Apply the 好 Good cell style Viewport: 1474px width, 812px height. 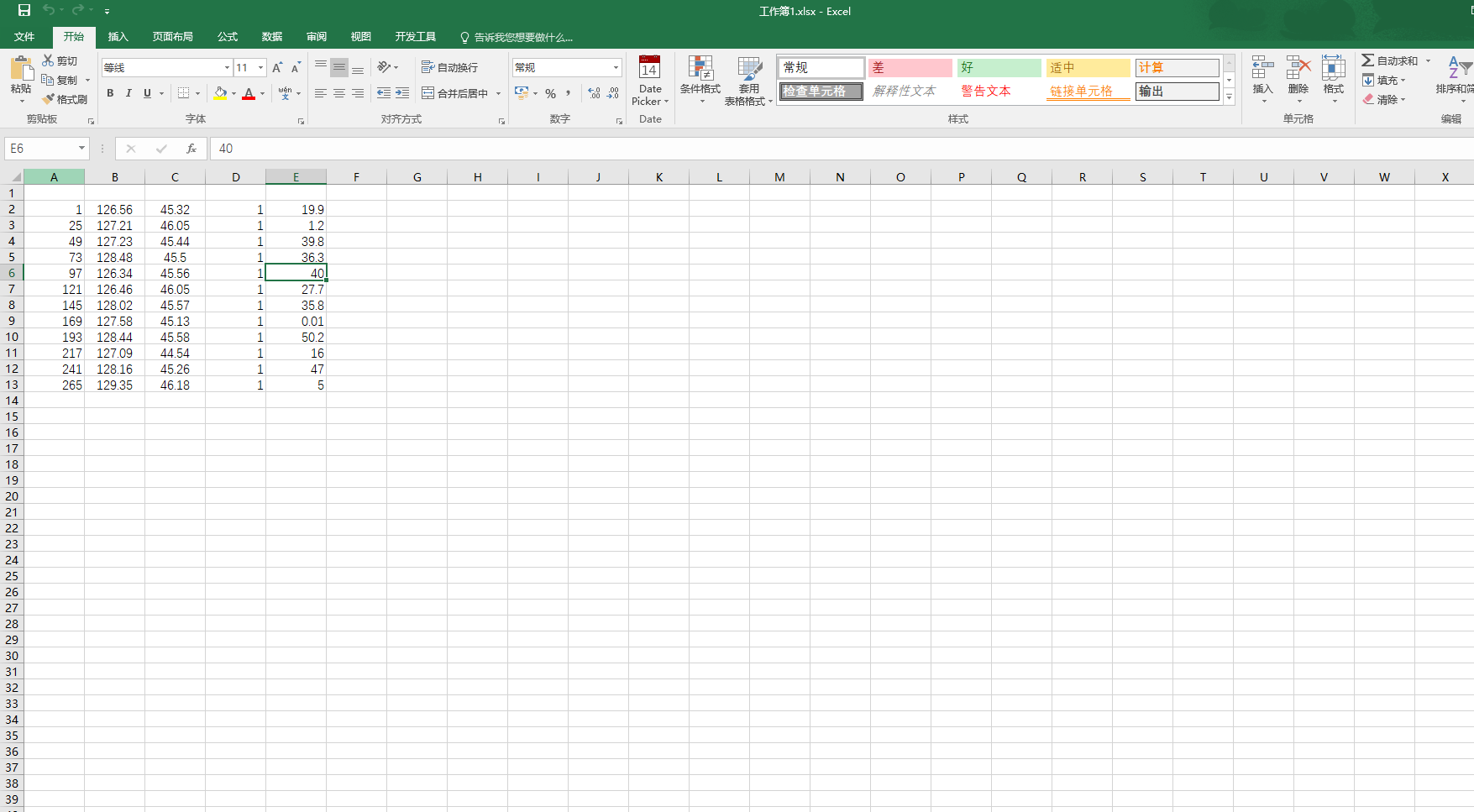999,67
